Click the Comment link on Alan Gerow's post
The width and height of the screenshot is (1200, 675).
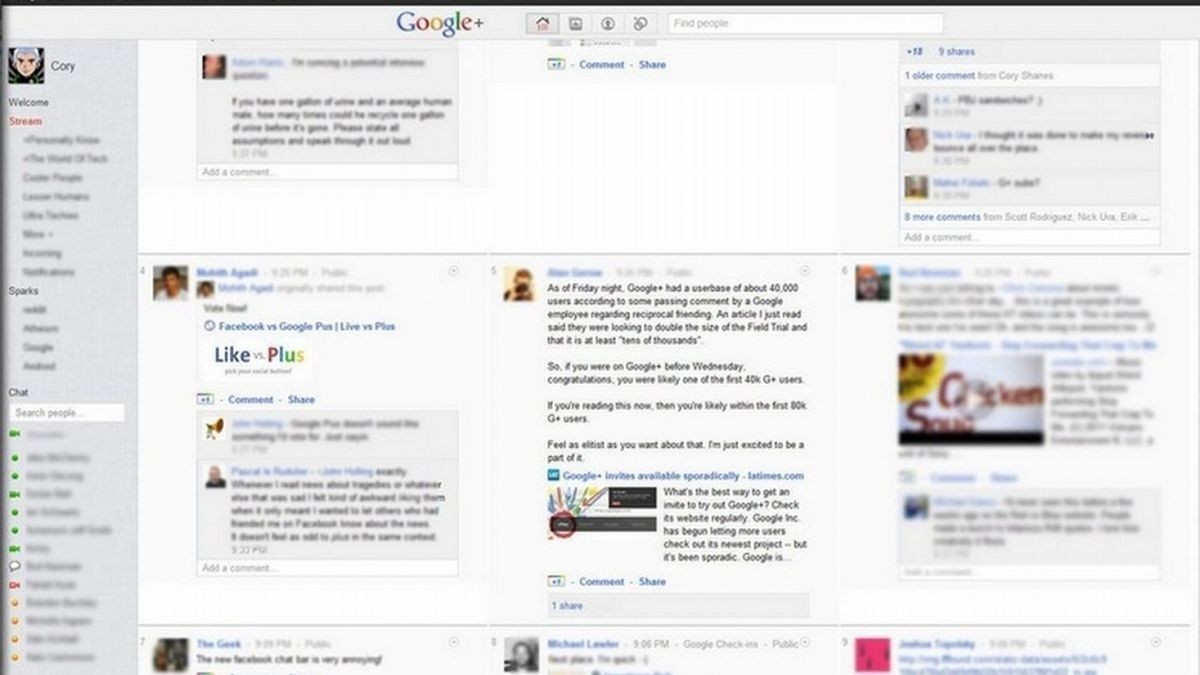click(601, 581)
